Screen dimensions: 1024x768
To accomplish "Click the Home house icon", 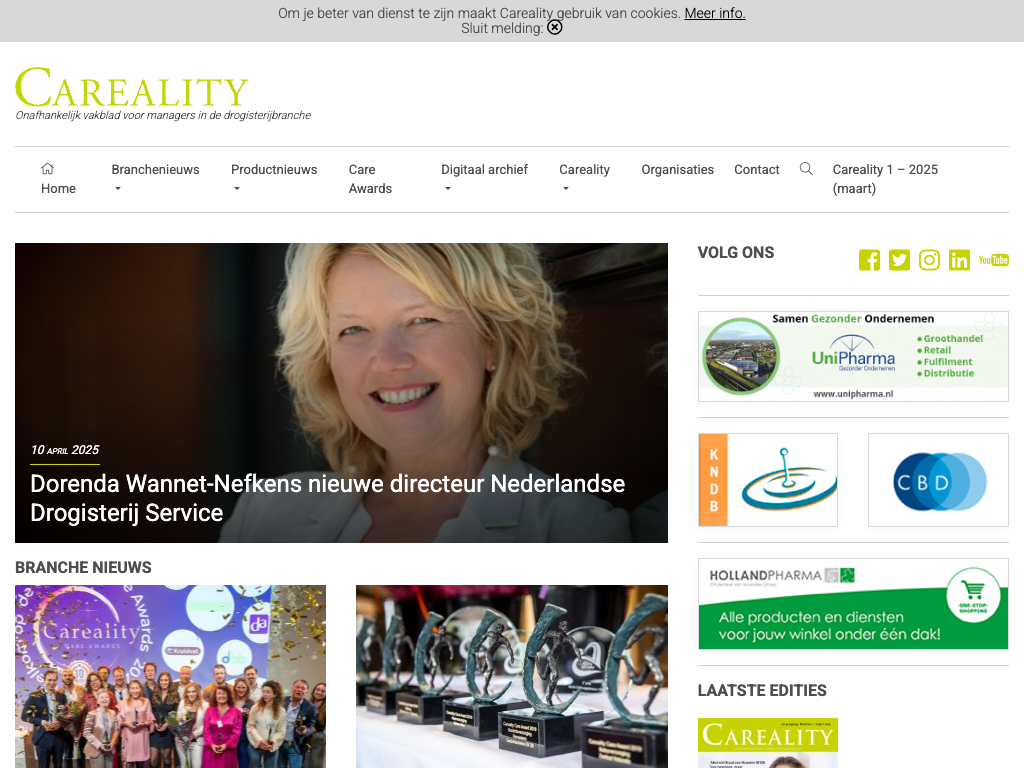I will tap(47, 169).
